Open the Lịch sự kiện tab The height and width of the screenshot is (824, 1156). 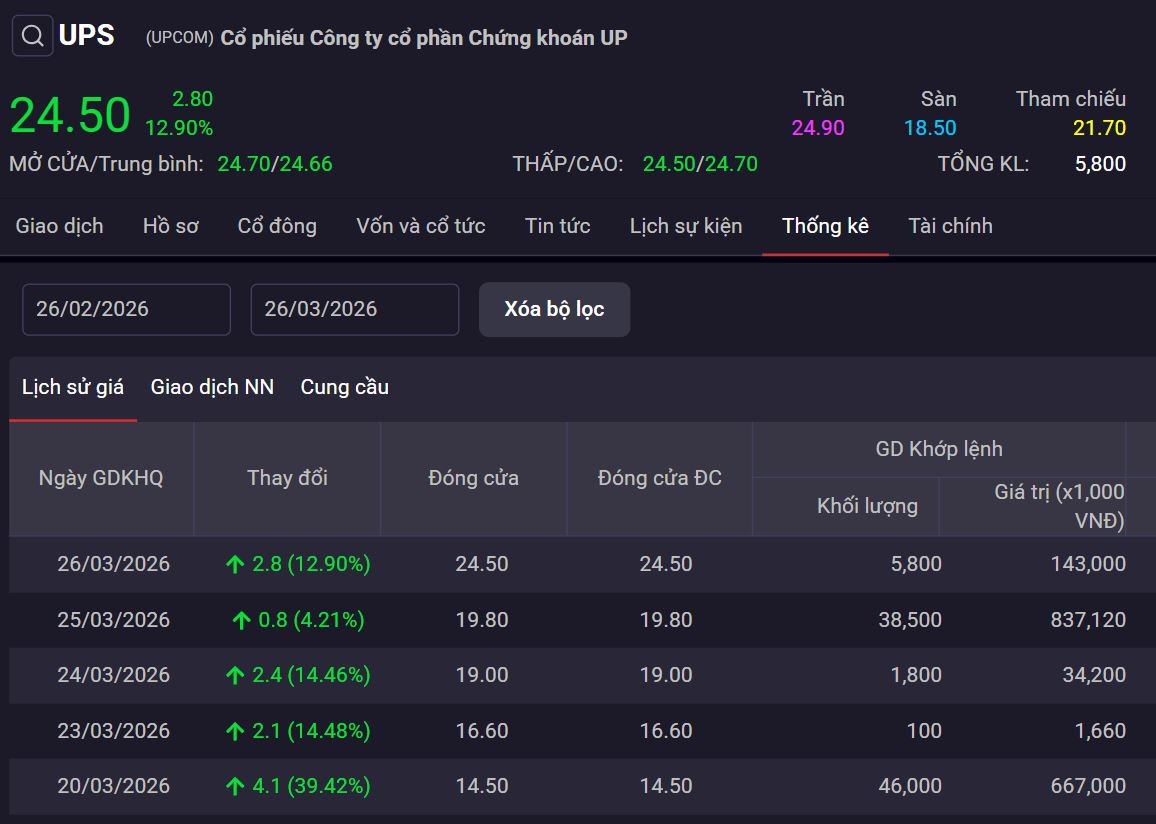coord(686,226)
